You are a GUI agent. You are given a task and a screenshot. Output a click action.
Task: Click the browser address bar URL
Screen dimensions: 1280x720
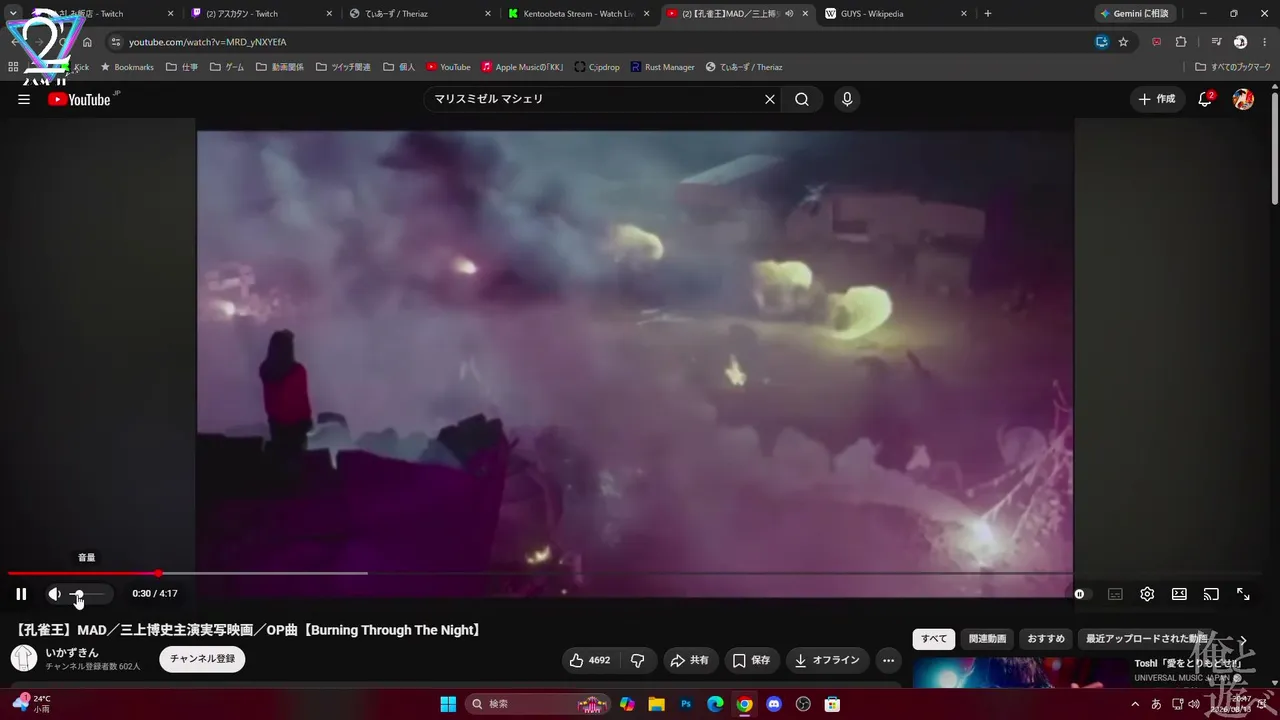(208, 42)
